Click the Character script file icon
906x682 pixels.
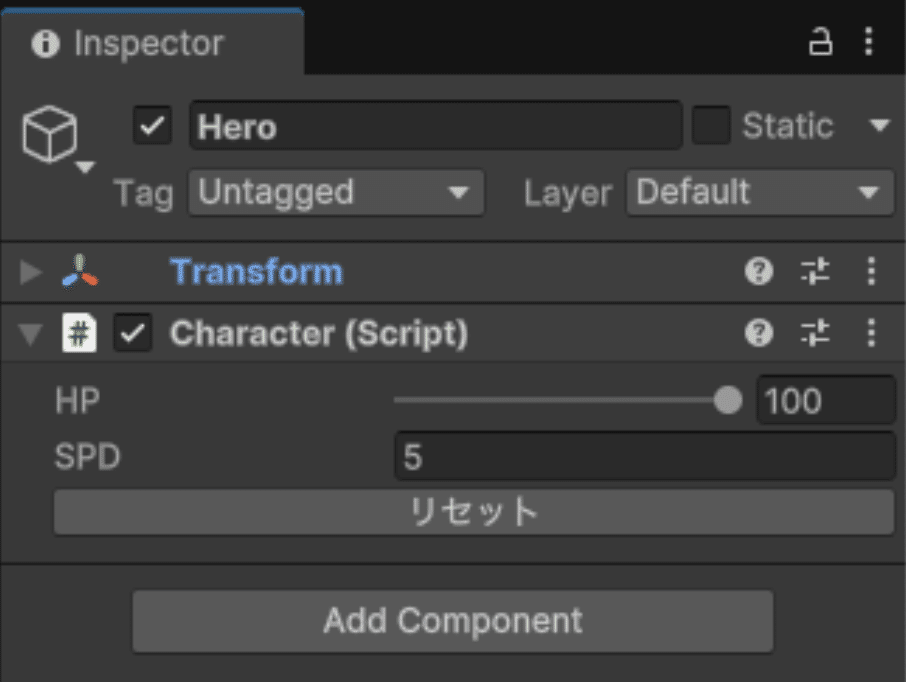coord(79,334)
